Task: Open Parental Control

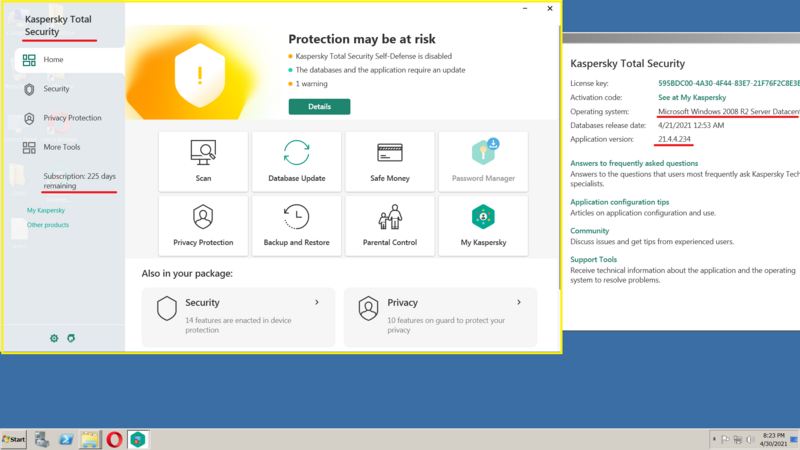Action: (x=390, y=226)
